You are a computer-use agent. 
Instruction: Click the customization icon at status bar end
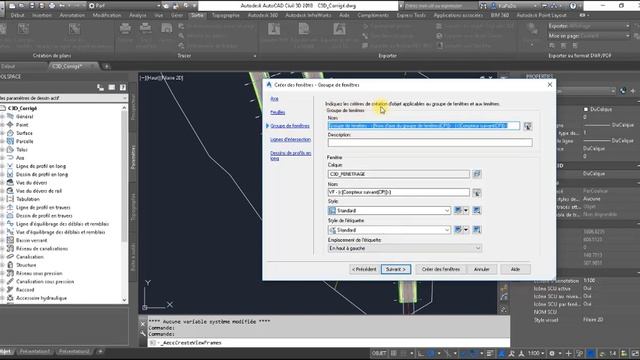coord(635,353)
